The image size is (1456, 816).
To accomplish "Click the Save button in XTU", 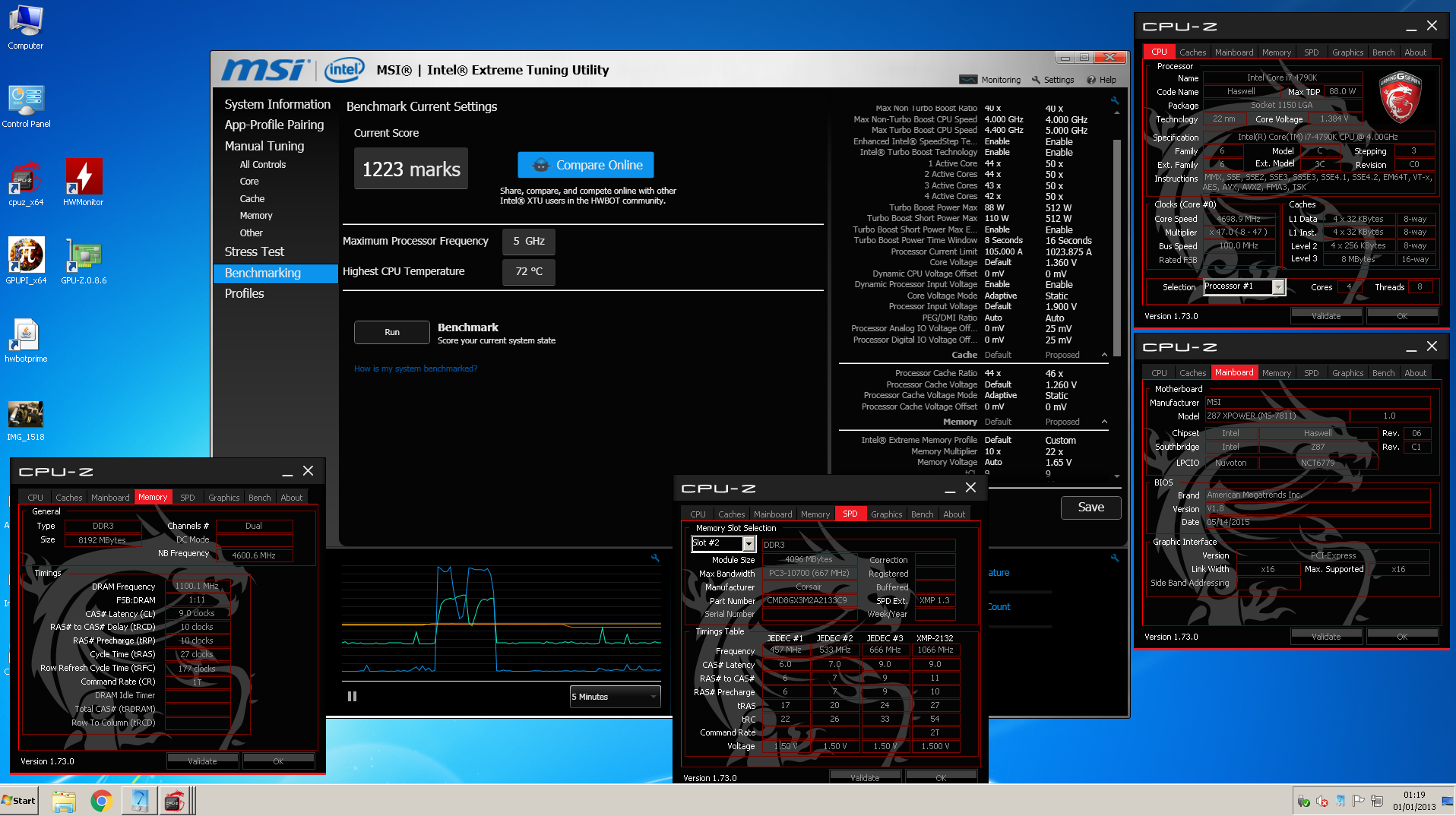I will (x=1091, y=508).
